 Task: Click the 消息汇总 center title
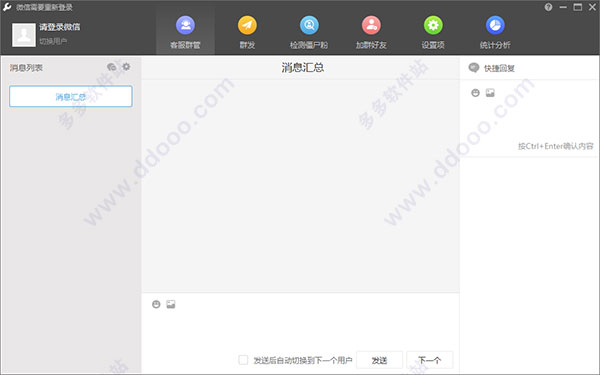303,68
